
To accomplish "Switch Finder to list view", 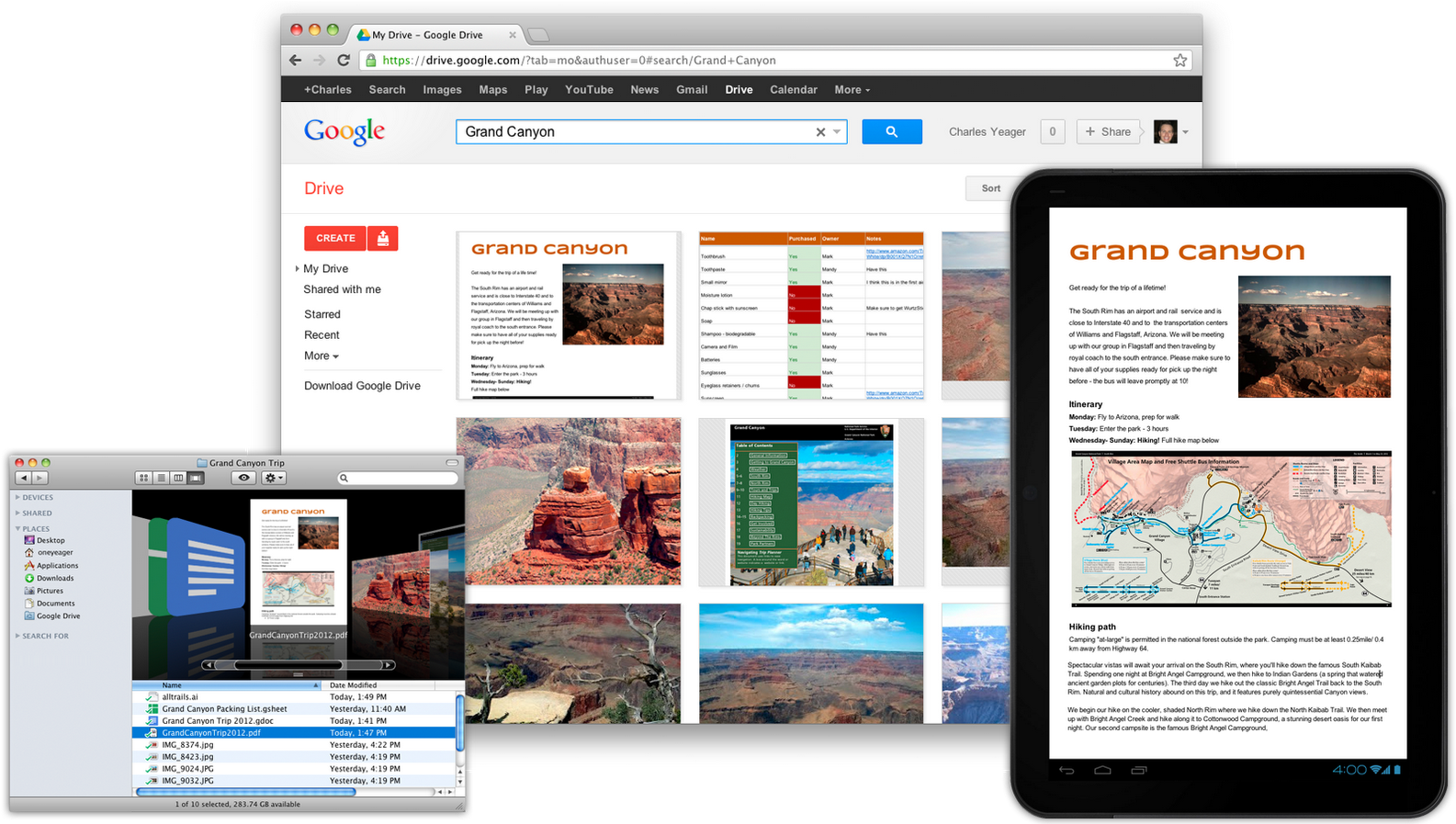I will (x=161, y=478).
